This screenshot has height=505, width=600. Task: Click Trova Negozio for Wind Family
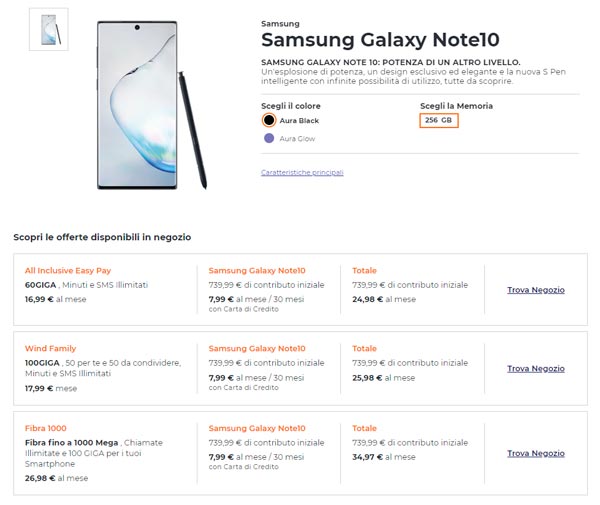pos(536,368)
